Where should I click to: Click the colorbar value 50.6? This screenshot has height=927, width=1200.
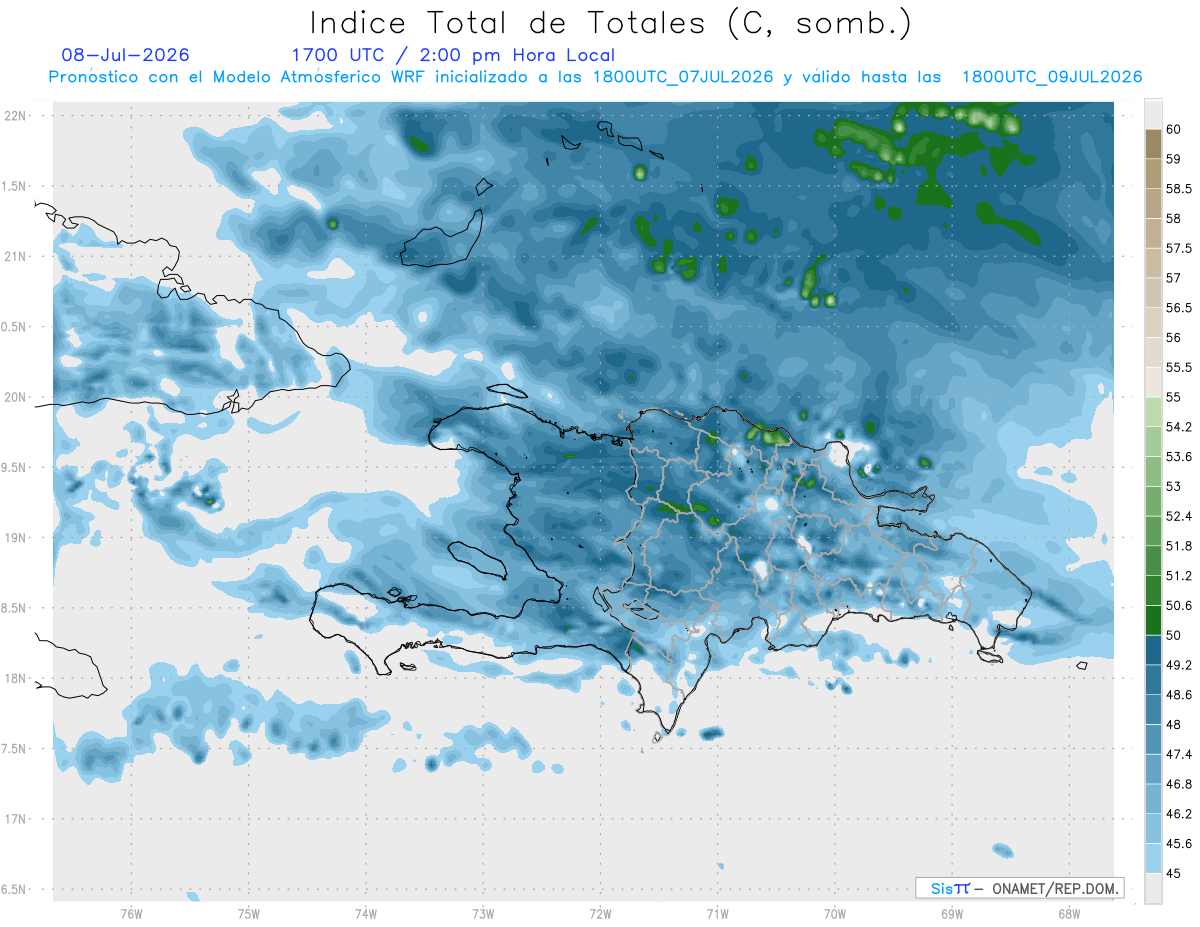pyautogui.click(x=1180, y=606)
